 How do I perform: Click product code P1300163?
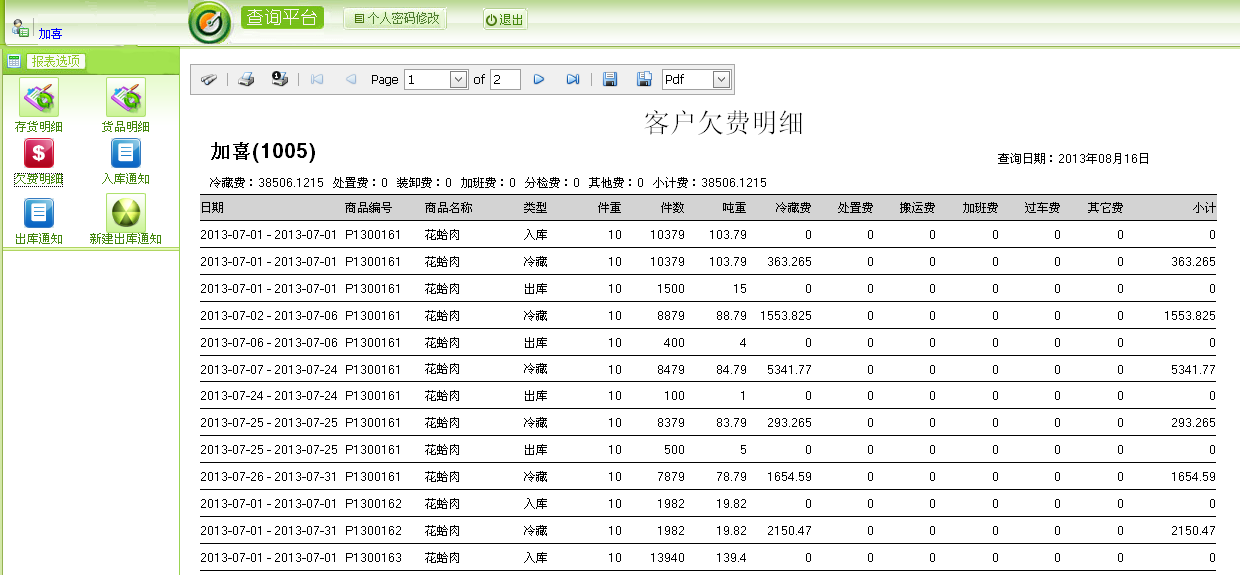373,558
